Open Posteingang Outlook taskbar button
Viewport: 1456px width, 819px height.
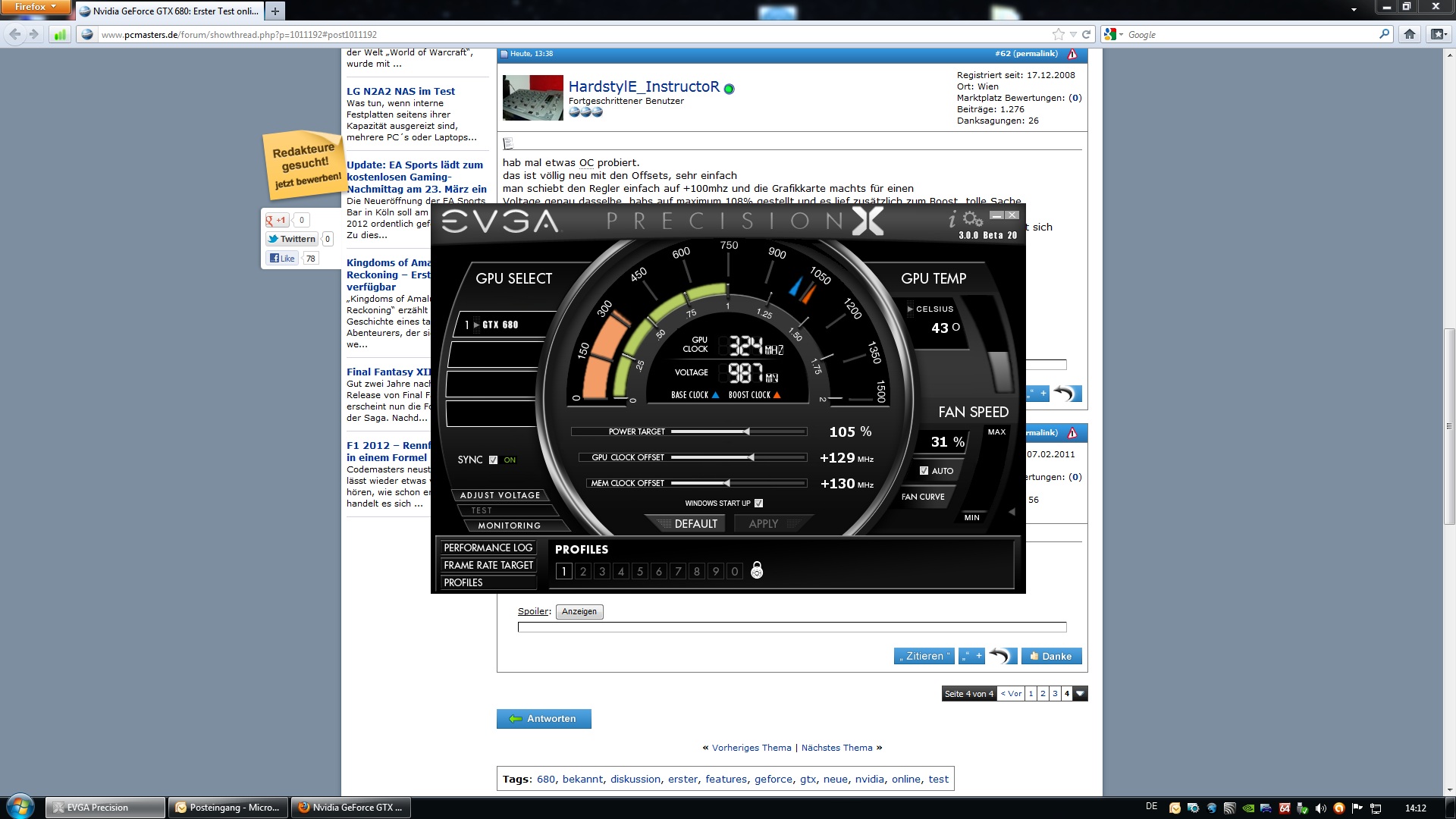(228, 808)
